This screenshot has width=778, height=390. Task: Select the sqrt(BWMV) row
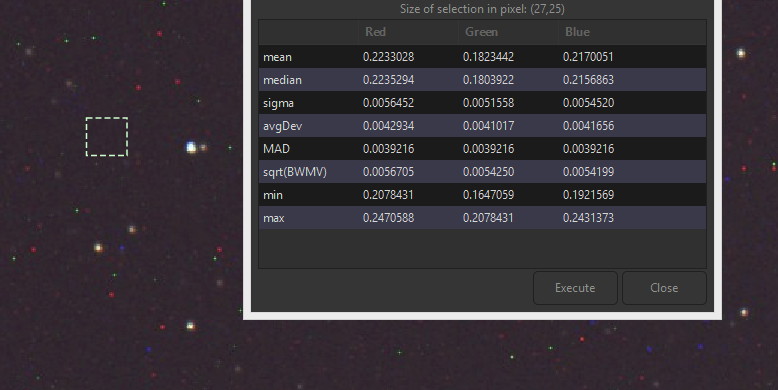[x=482, y=172]
